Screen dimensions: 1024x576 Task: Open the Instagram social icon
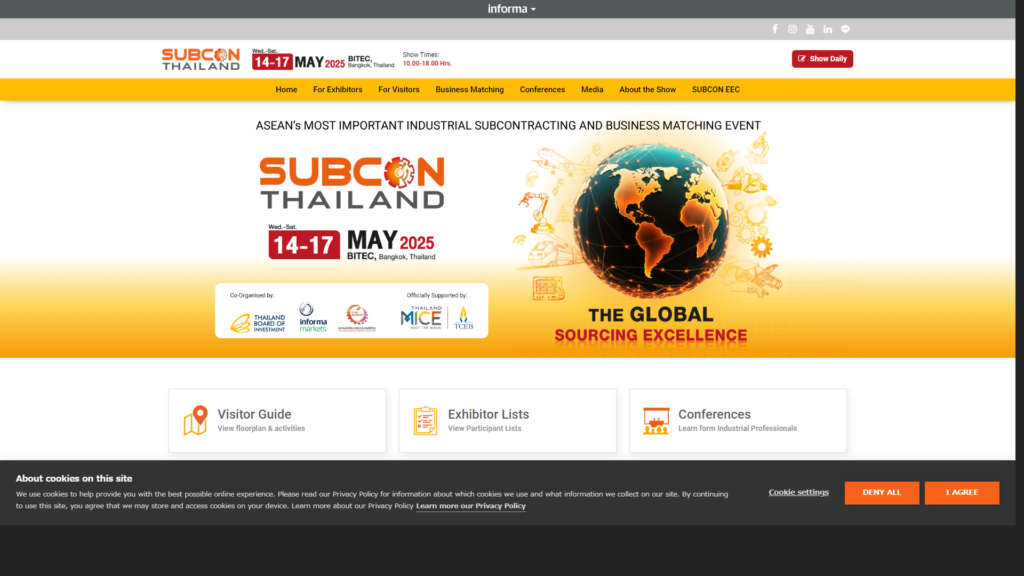point(792,29)
